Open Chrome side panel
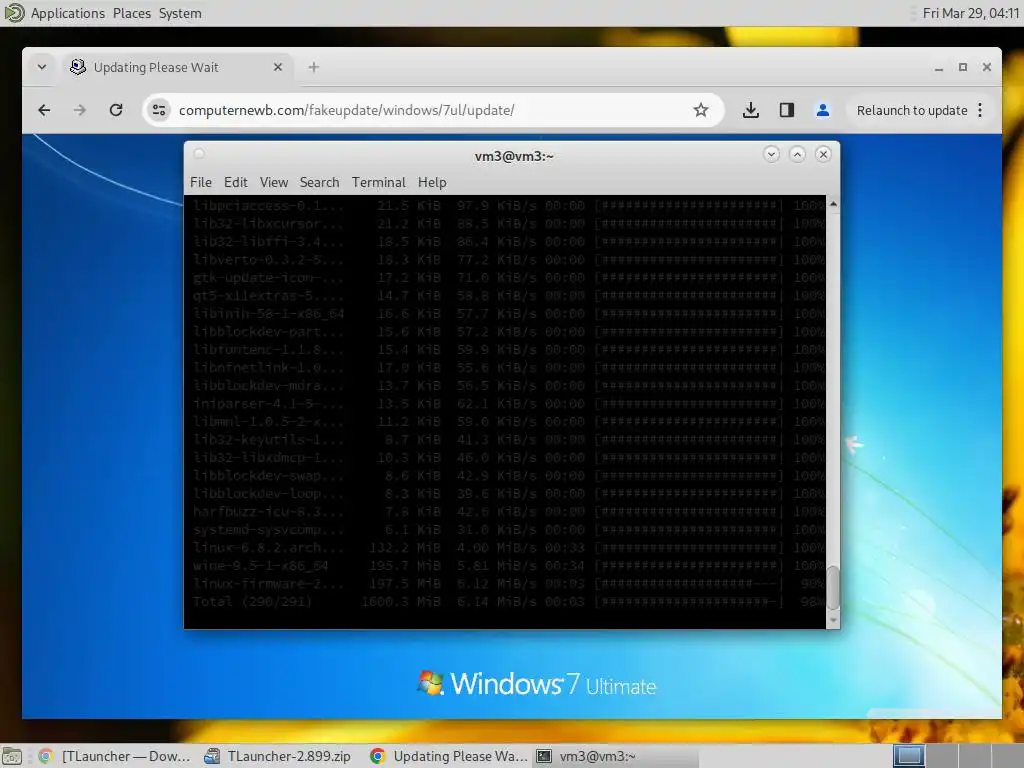Image resolution: width=1024 pixels, height=768 pixels. pyautogui.click(x=787, y=110)
